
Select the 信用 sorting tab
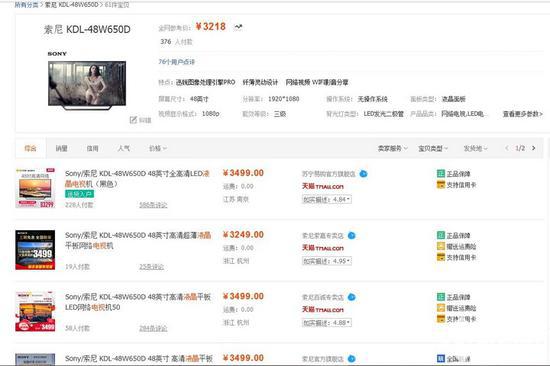coord(93,148)
